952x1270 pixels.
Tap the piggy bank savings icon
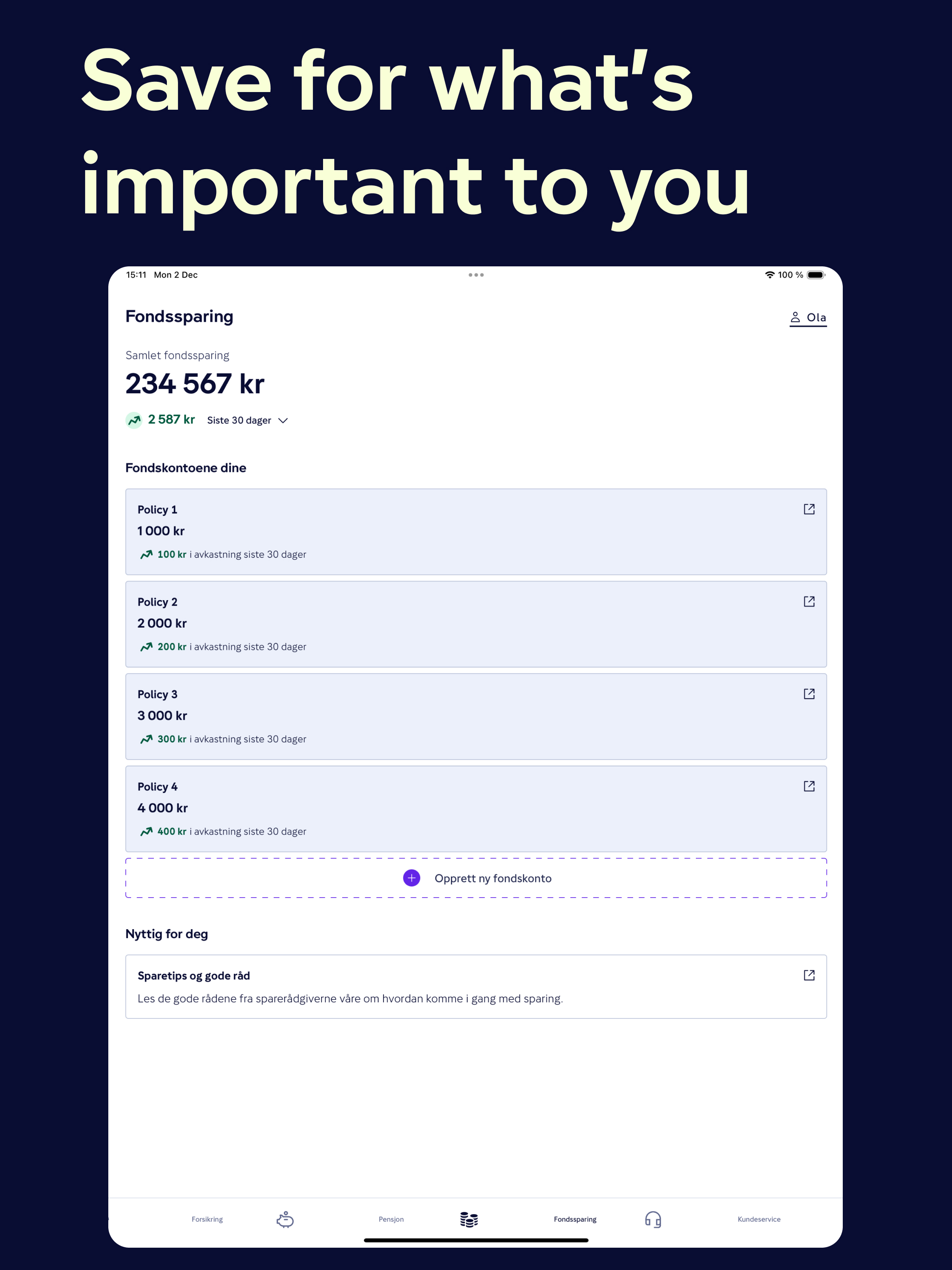pyautogui.click(x=285, y=1219)
